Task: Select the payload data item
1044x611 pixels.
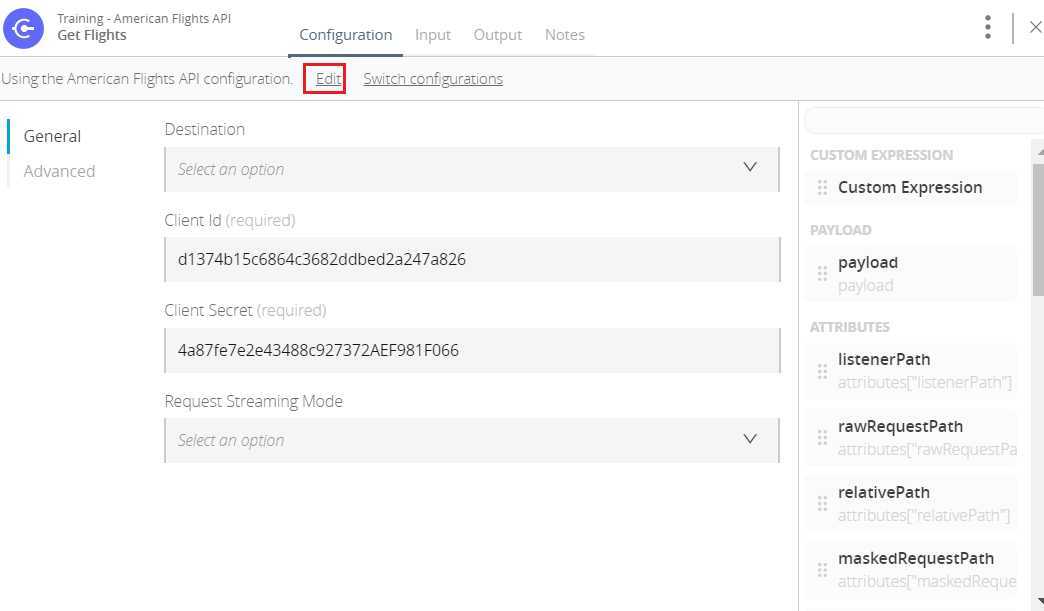Action: [912, 274]
